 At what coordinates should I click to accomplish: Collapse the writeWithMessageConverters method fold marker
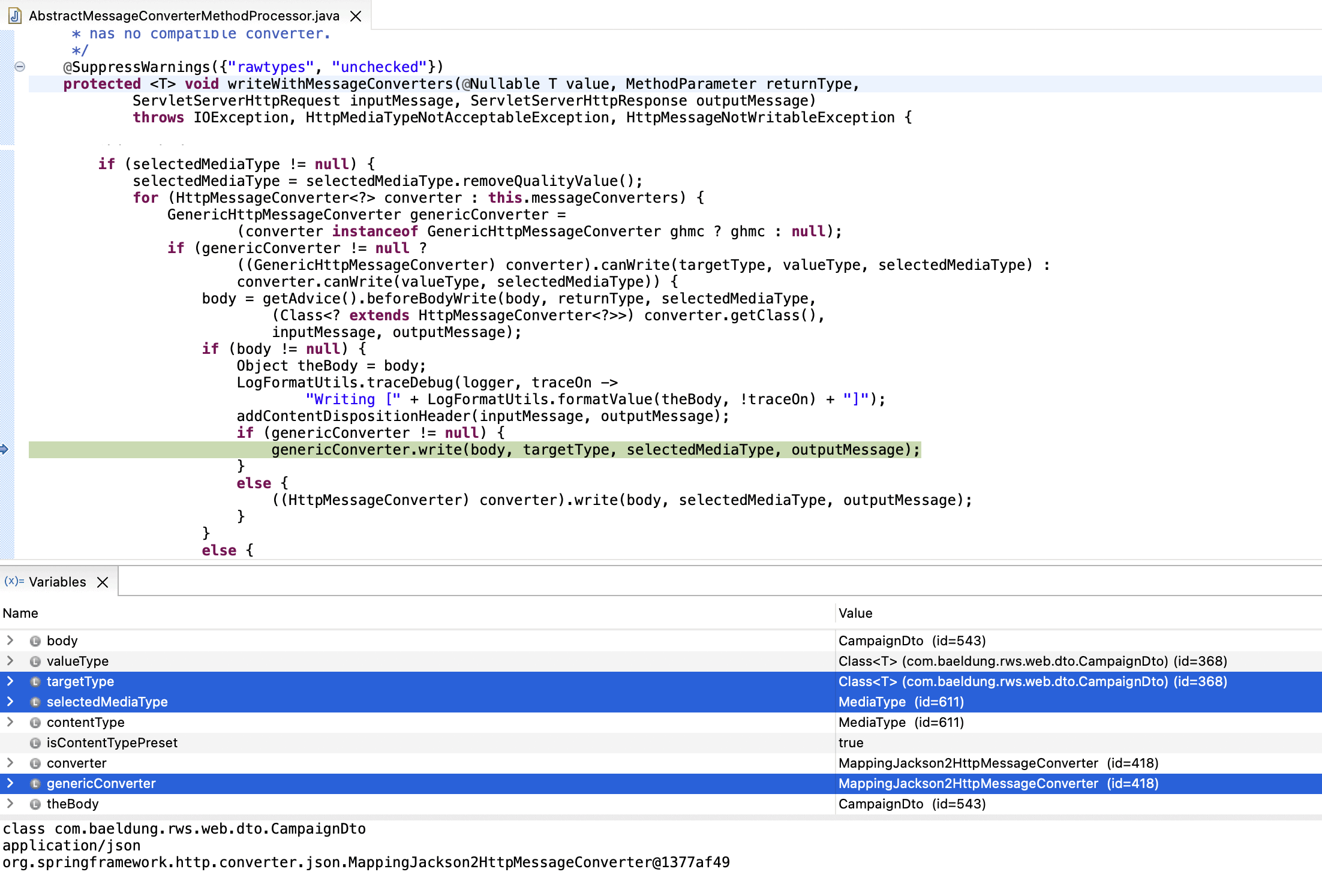pos(20,67)
